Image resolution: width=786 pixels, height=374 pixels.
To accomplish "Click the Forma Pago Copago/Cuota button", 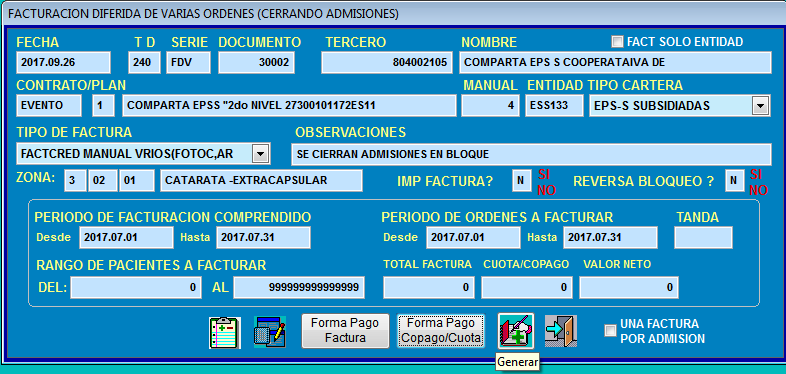I will pyautogui.click(x=441, y=331).
